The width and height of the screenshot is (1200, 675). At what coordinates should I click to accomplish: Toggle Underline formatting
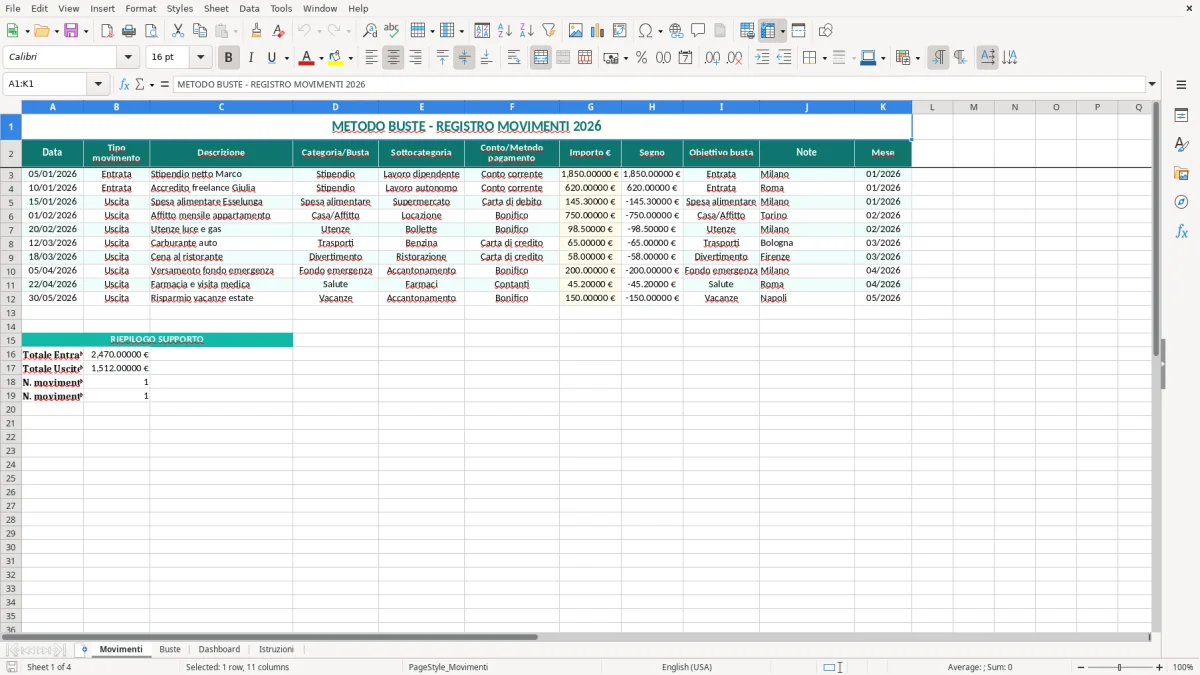tap(271, 58)
